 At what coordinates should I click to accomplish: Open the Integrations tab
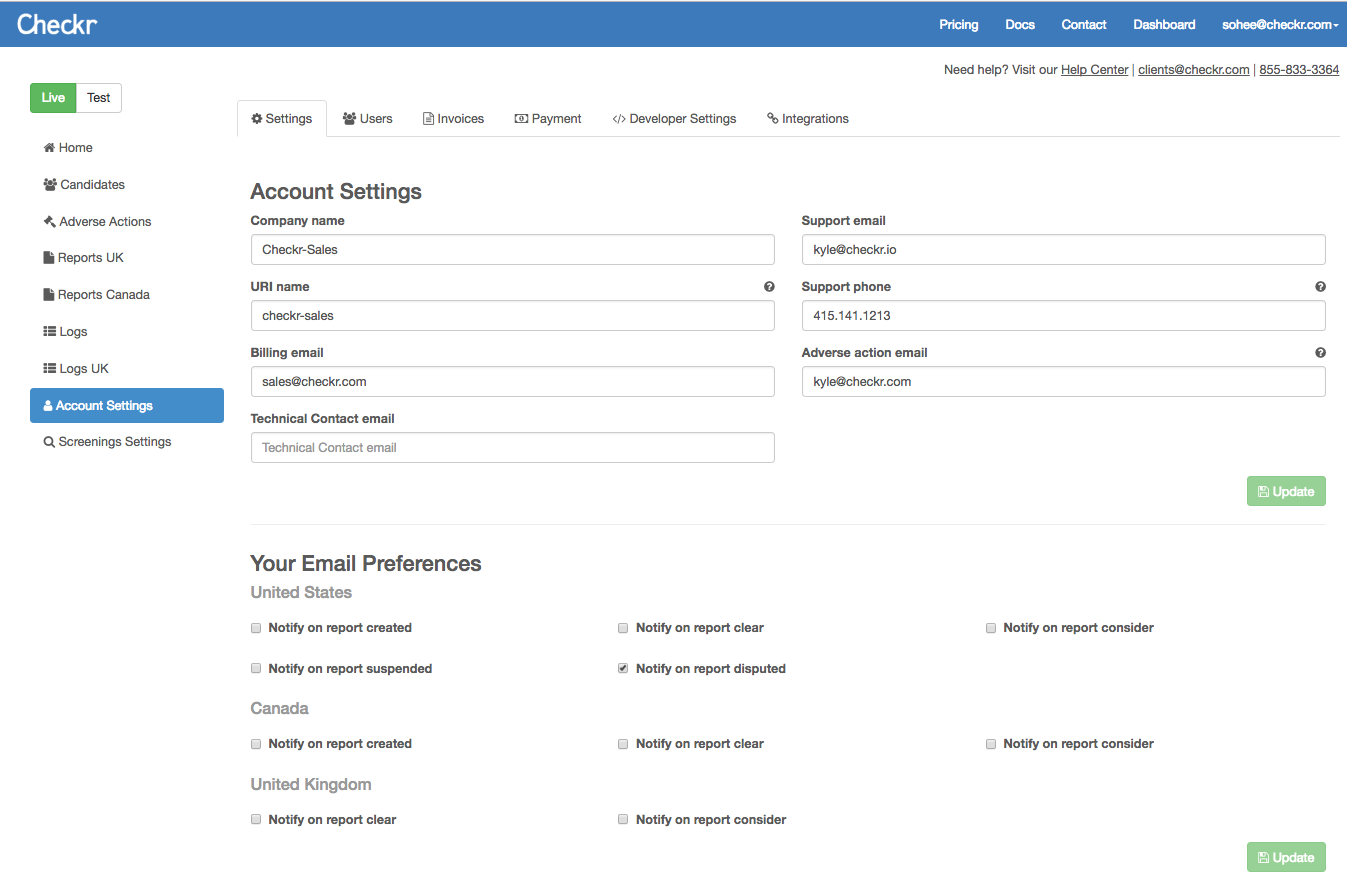(x=807, y=119)
